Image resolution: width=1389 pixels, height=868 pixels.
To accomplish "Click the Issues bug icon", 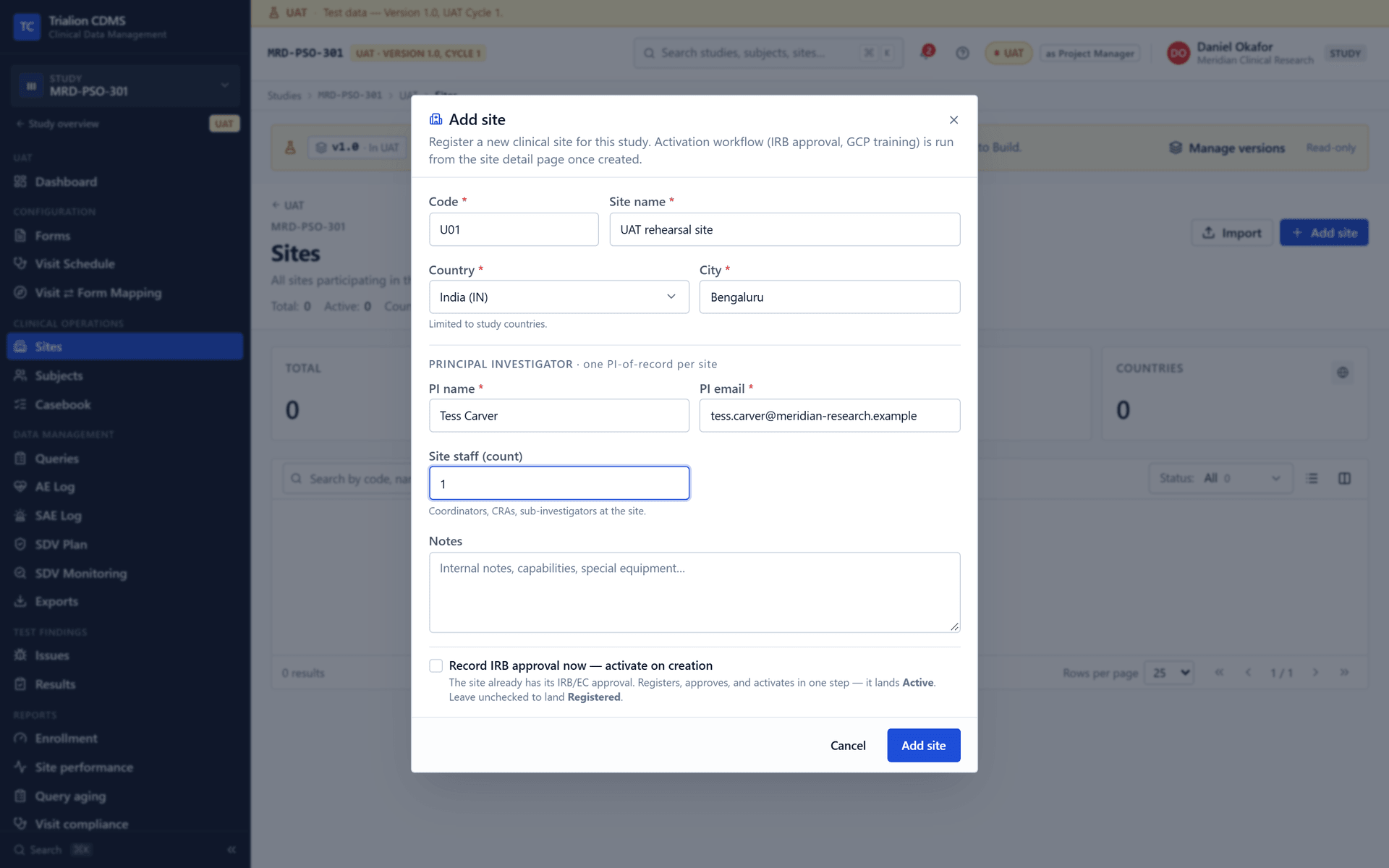I will coord(20,655).
